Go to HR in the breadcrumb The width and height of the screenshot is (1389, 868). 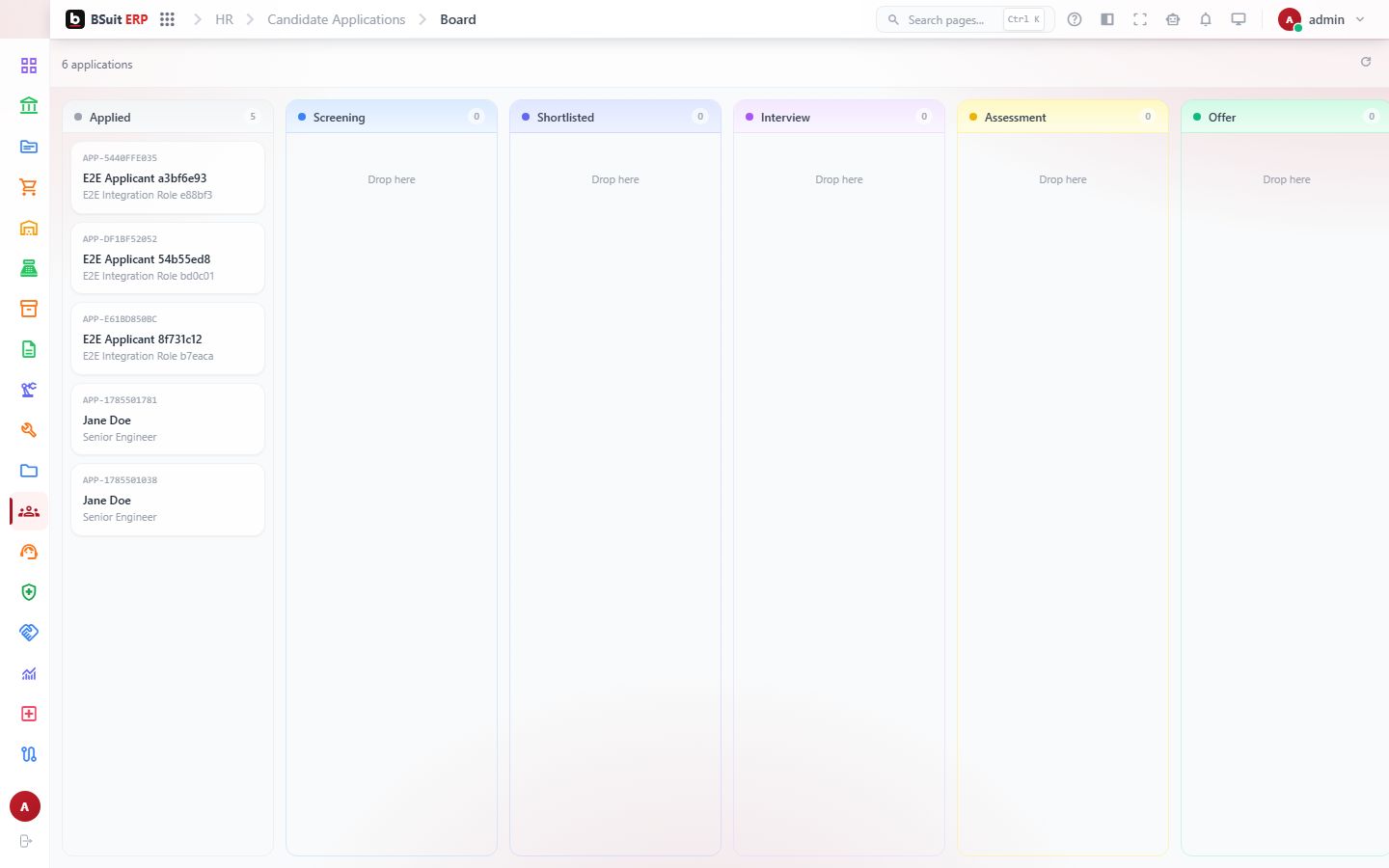click(x=224, y=19)
